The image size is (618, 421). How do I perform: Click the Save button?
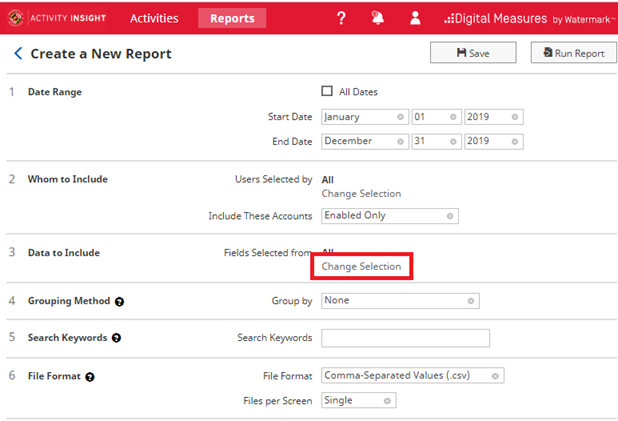click(x=472, y=53)
